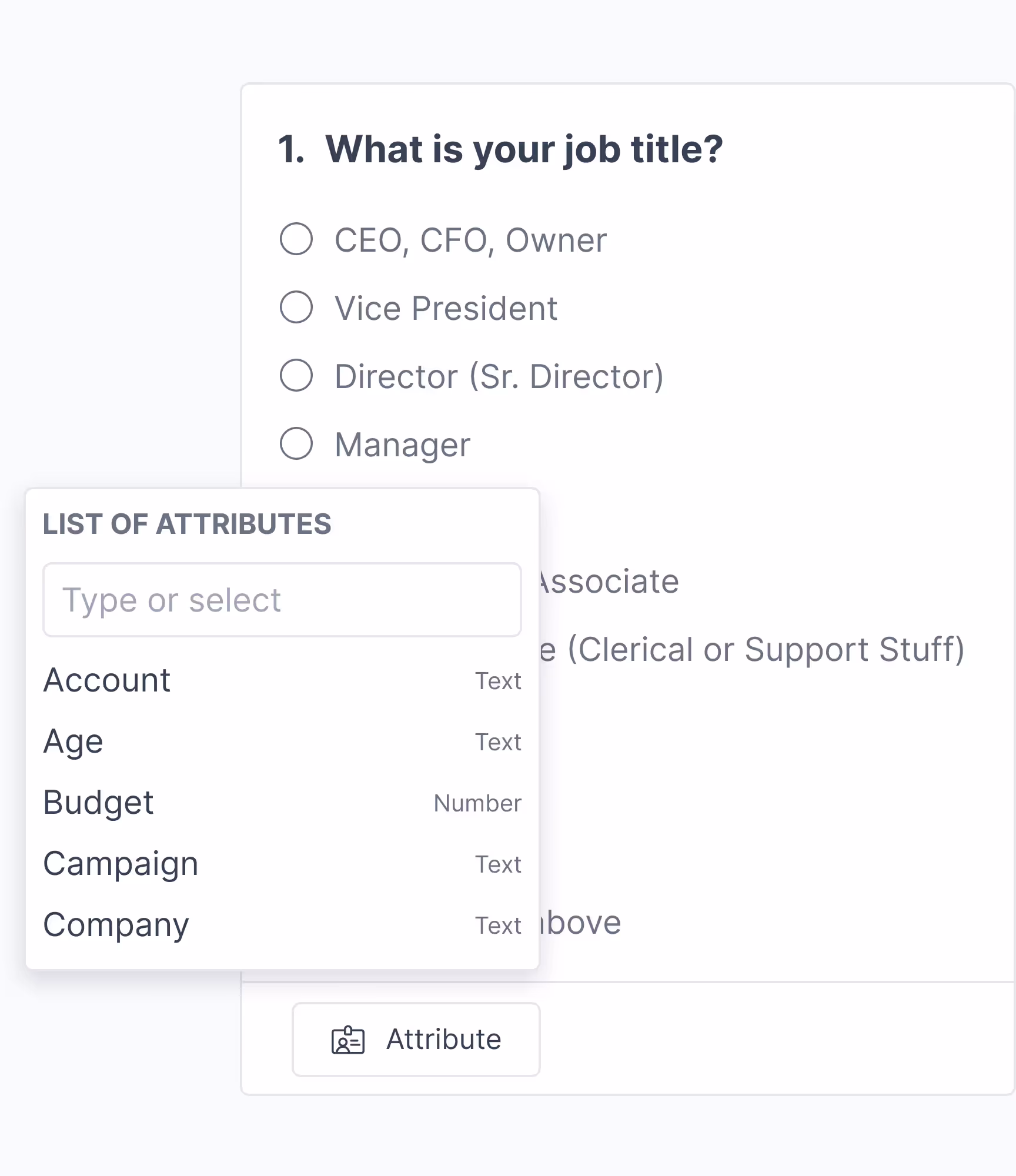Click the Manager option label
Screen dimensions: 1016x1176
(x=402, y=445)
